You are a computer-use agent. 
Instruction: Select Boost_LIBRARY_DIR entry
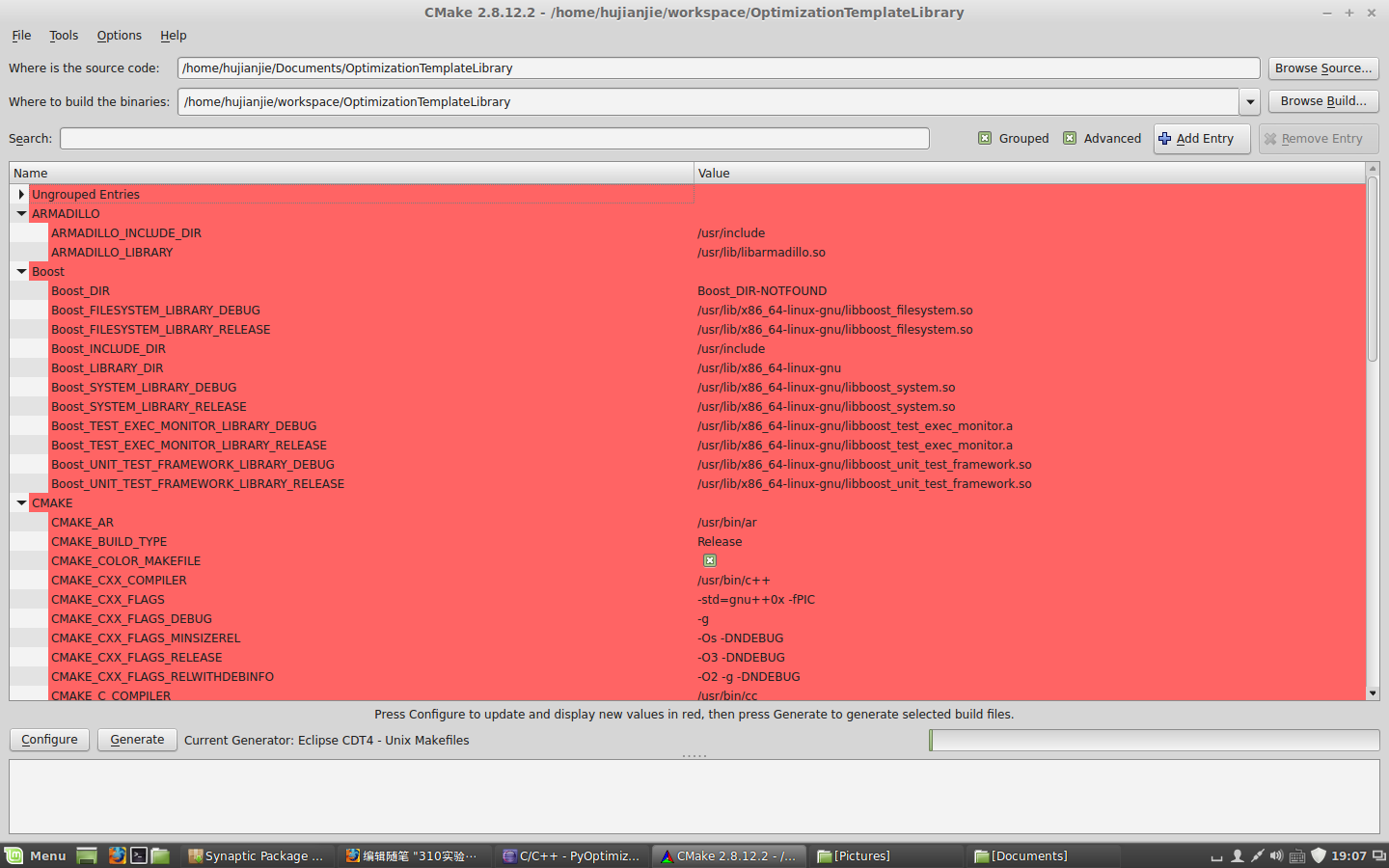click(x=107, y=367)
